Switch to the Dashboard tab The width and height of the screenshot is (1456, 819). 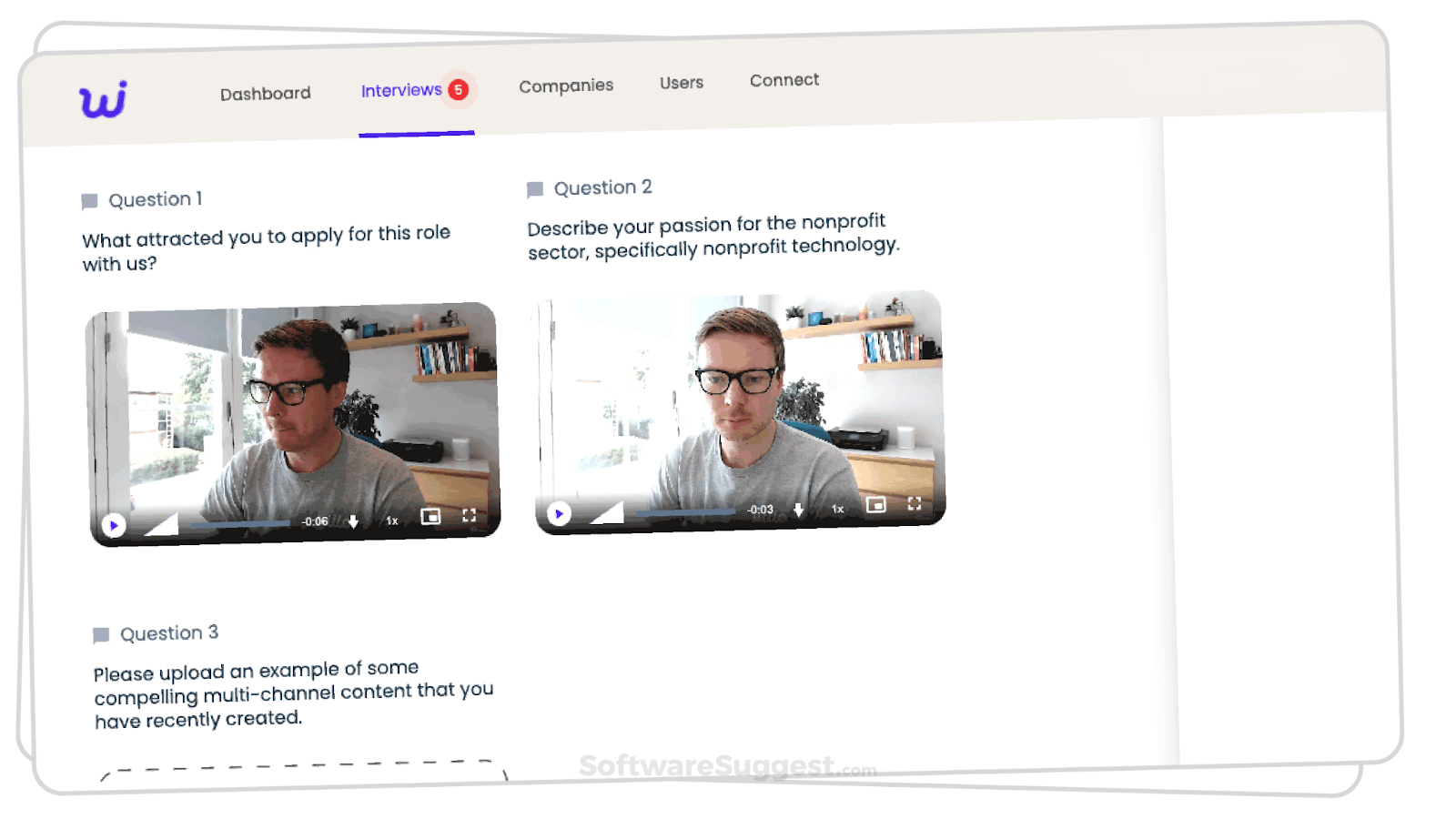click(x=265, y=92)
